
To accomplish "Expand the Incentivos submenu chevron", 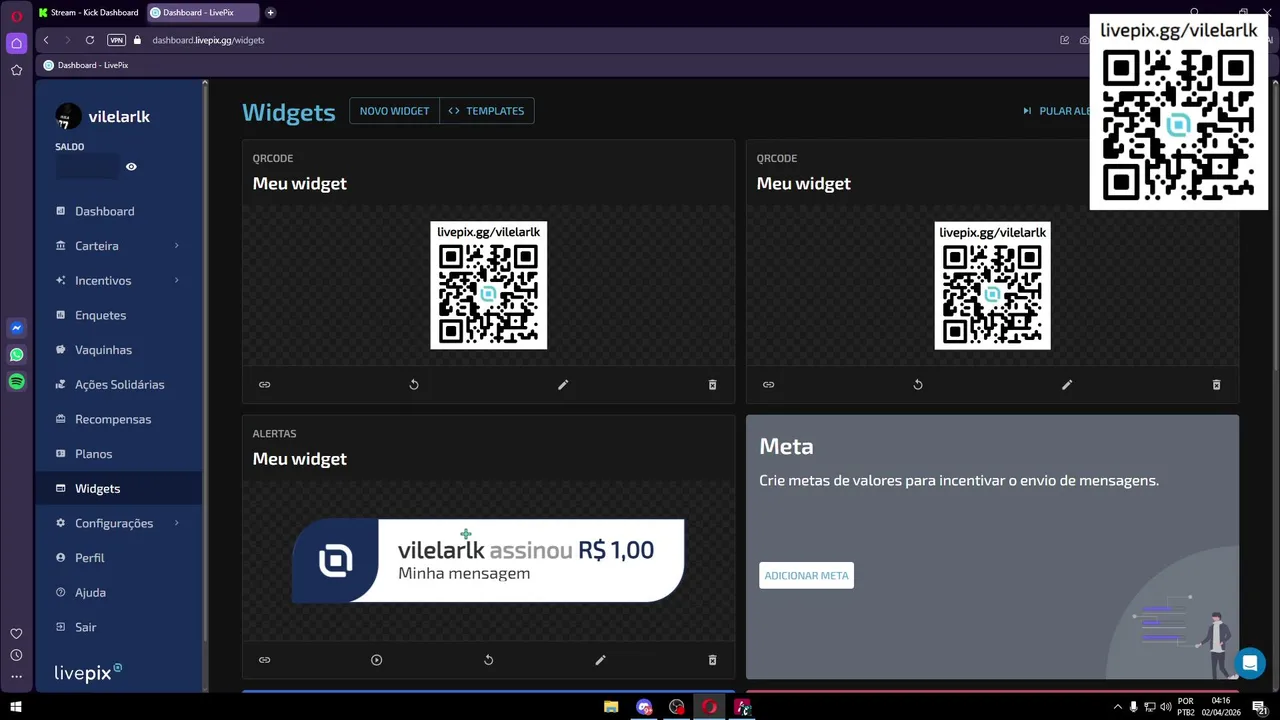I will [x=177, y=280].
